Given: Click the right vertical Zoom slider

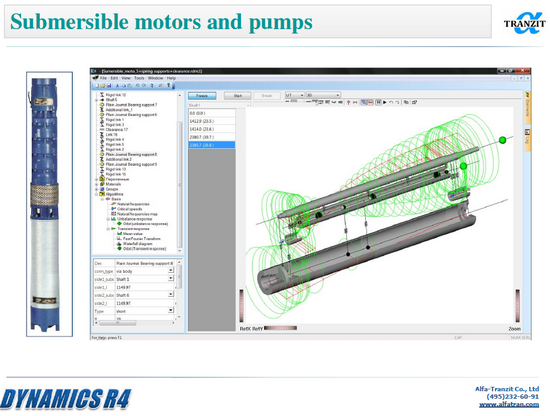Looking at the screenshot, I should (x=517, y=305).
